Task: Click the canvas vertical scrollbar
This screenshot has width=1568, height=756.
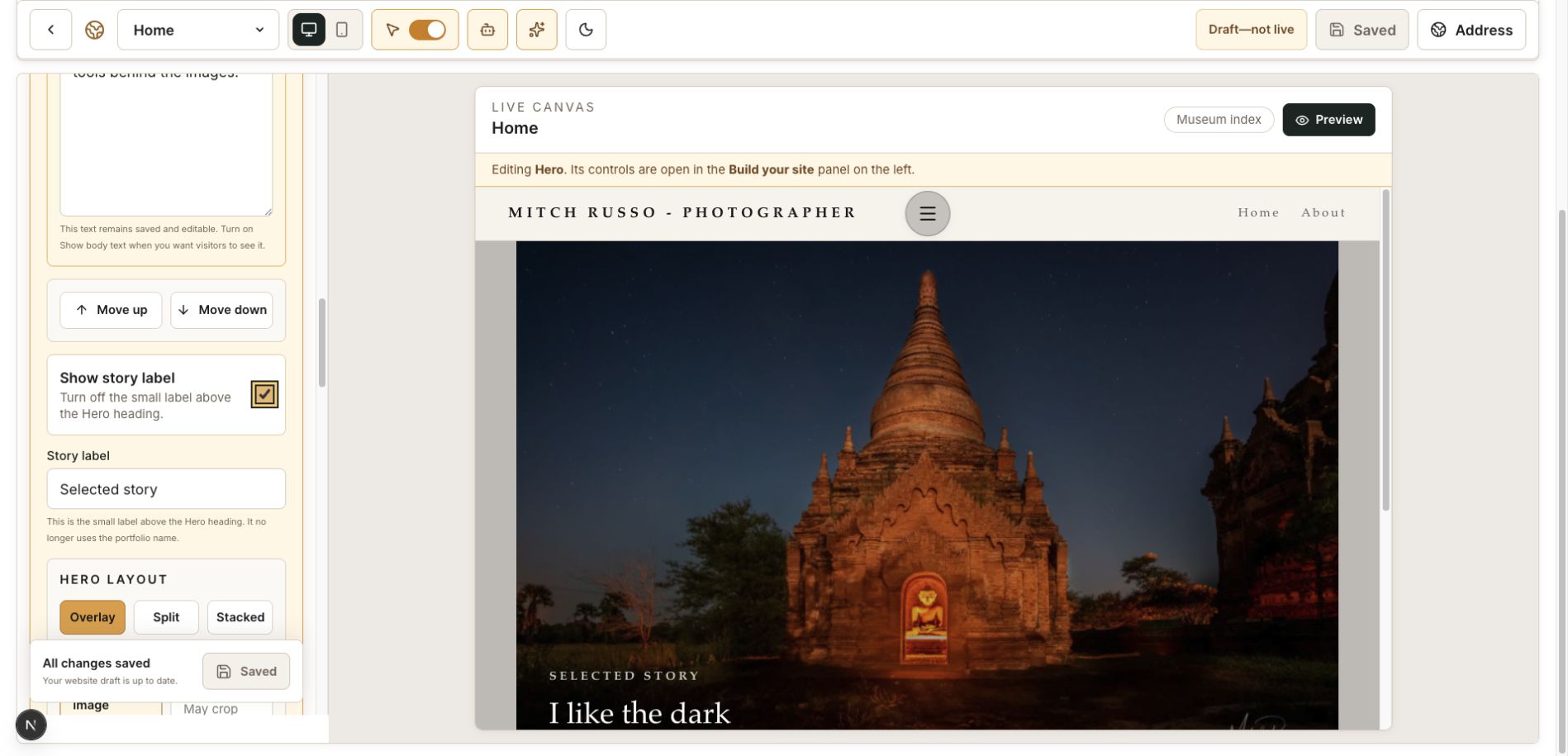Action: point(1385,350)
